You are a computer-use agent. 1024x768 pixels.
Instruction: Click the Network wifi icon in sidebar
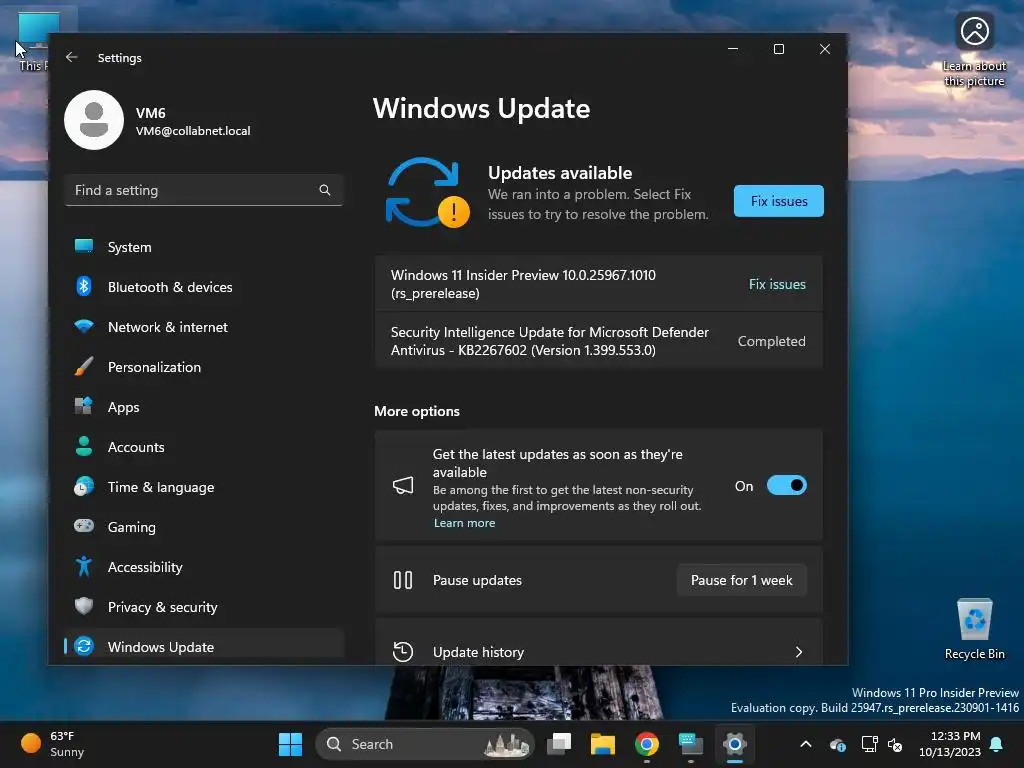(x=84, y=327)
